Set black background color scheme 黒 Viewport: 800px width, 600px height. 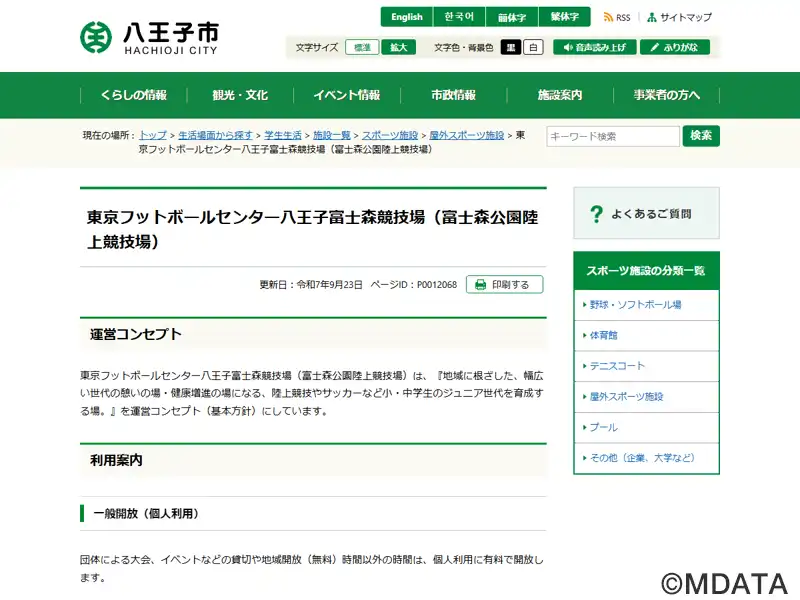(510, 47)
